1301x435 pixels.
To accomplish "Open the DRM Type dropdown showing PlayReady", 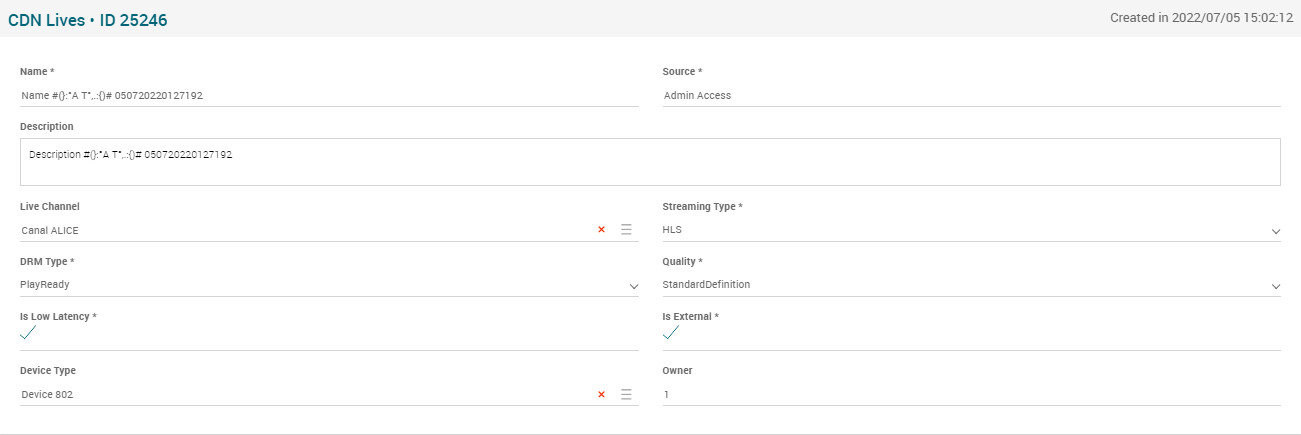I will tap(633, 286).
